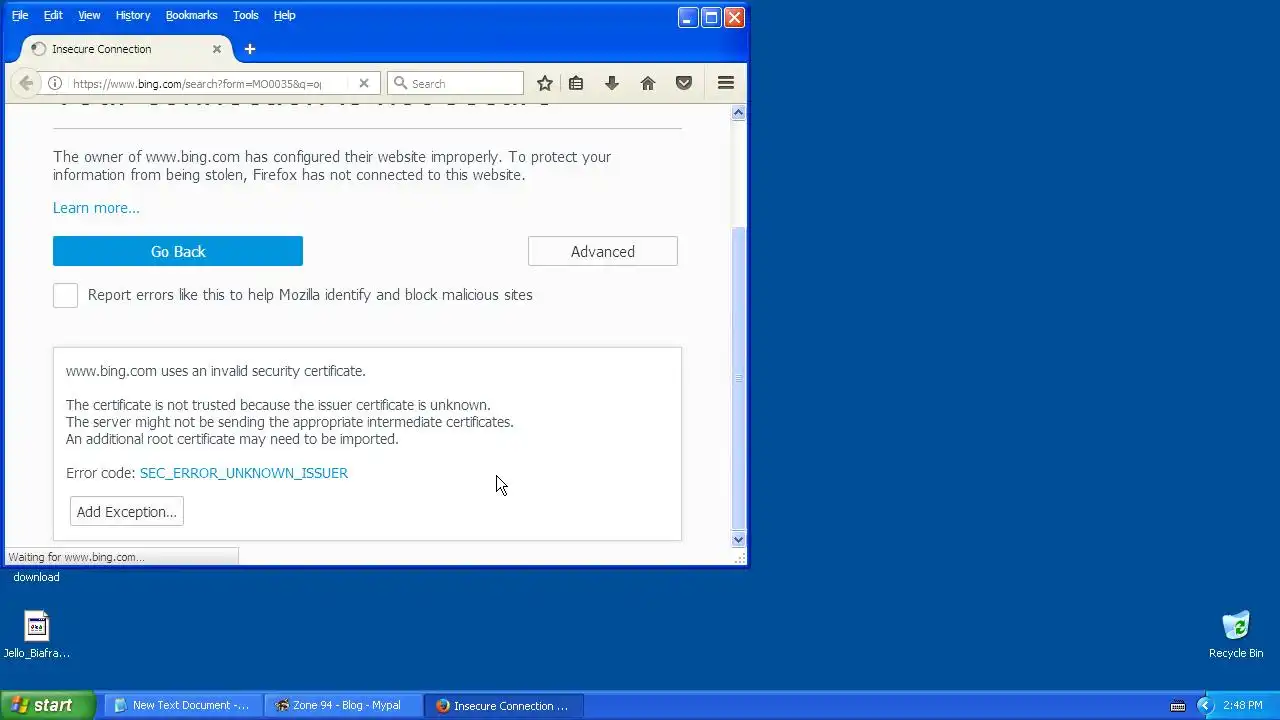Click SEC_ERROR_UNKNOWN_ISSUER error code link
Viewport: 1280px width, 720px height.
[244, 473]
